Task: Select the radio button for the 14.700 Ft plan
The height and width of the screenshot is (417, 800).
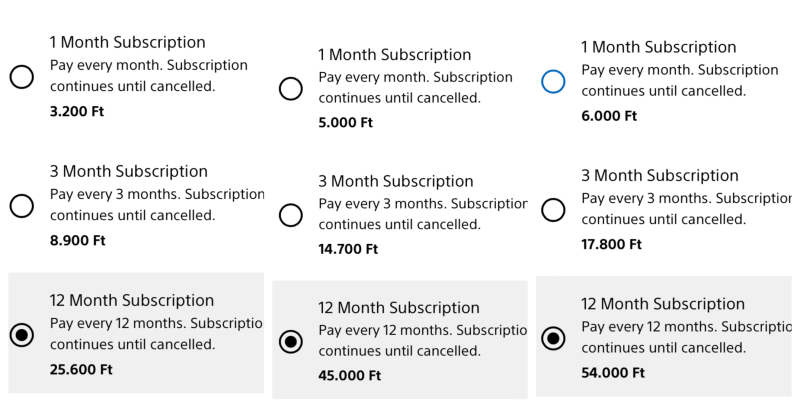Action: tap(290, 215)
